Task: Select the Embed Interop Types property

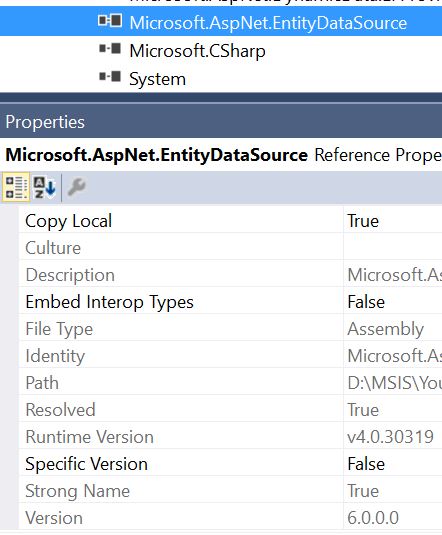Action: tap(110, 302)
